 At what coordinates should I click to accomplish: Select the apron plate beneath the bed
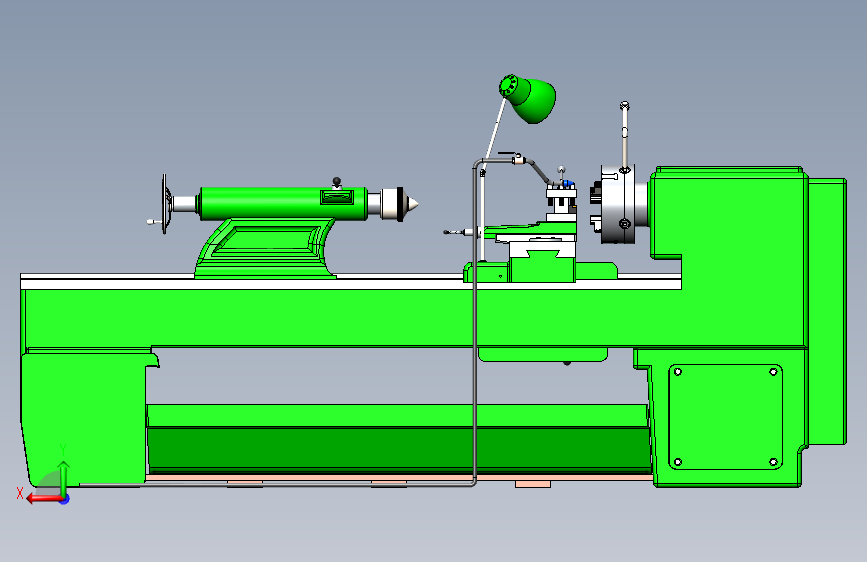pyautogui.click(x=543, y=355)
